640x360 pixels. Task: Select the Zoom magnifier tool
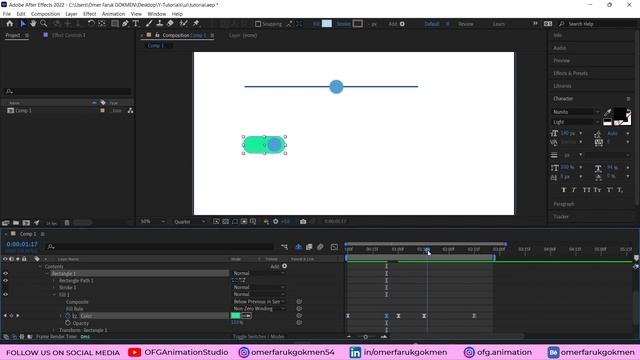click(x=44, y=24)
